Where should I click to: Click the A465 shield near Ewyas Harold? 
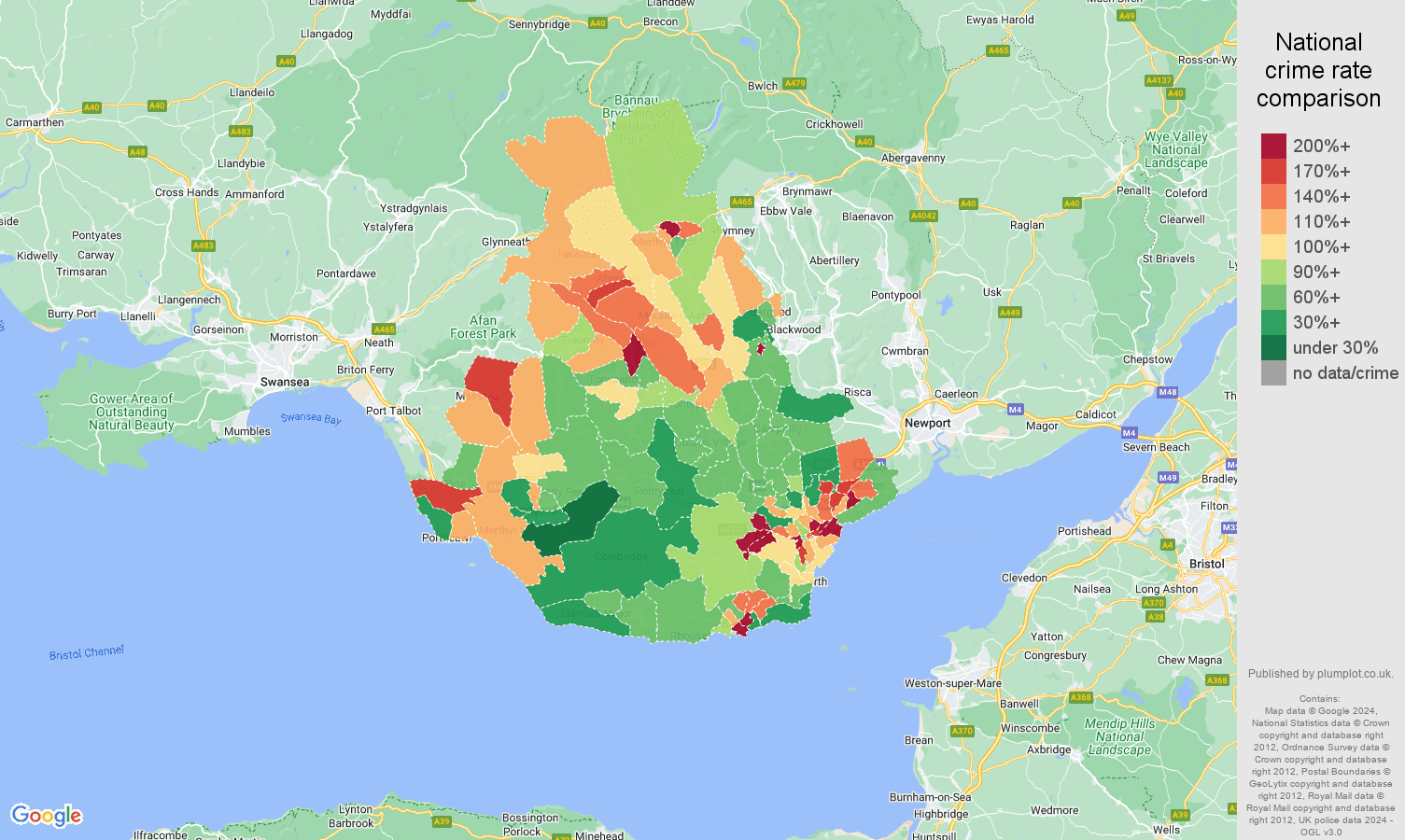[x=998, y=50]
